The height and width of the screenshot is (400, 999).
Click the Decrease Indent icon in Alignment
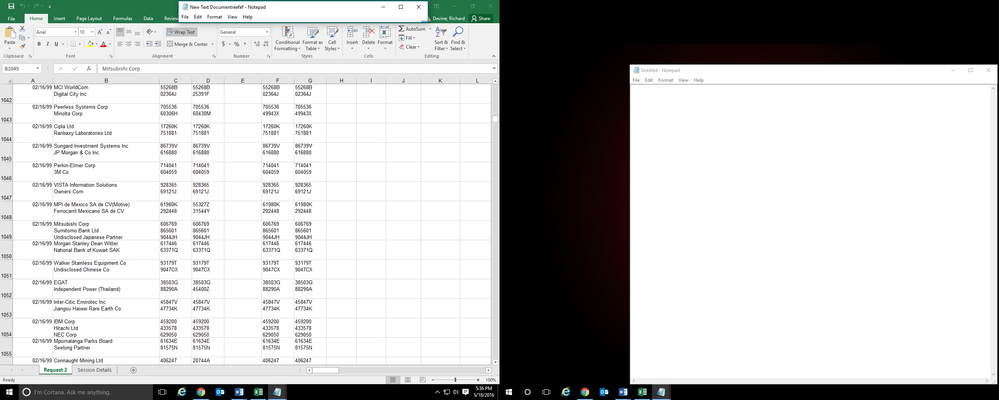point(148,44)
